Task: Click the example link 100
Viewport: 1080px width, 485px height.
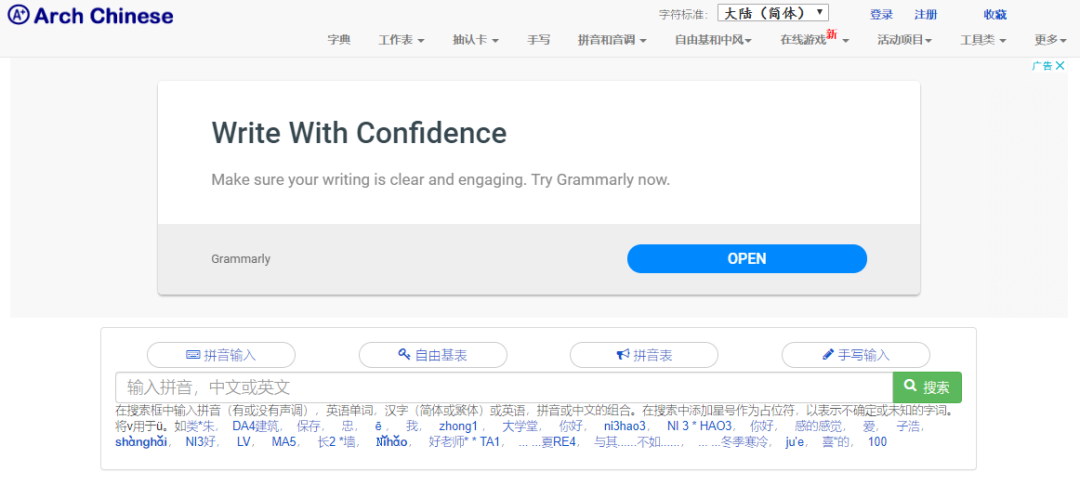Action: (x=878, y=442)
